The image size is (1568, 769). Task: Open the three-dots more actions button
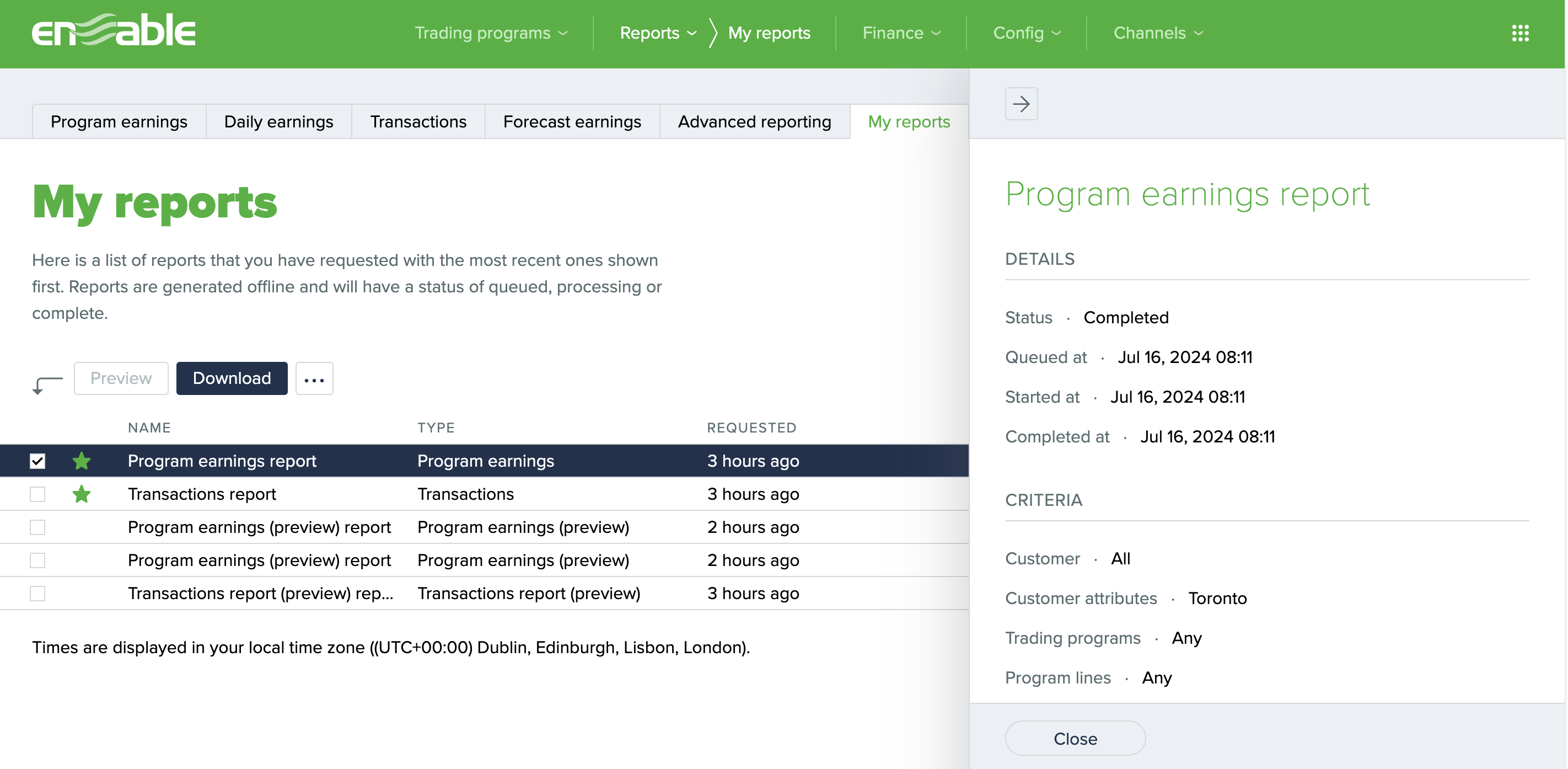tap(314, 379)
